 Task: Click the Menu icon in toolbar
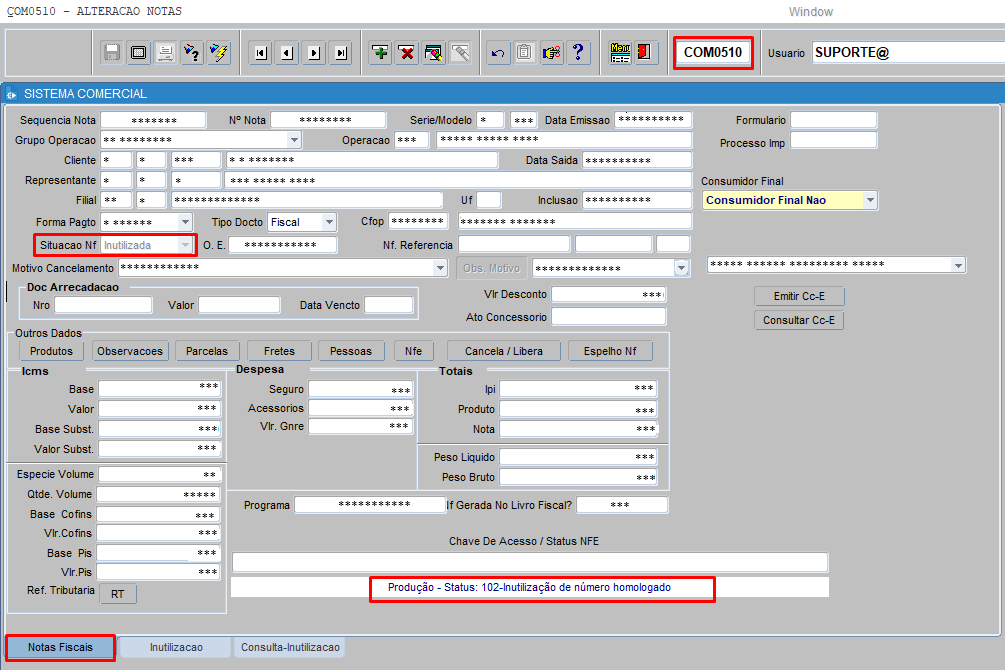coord(620,53)
